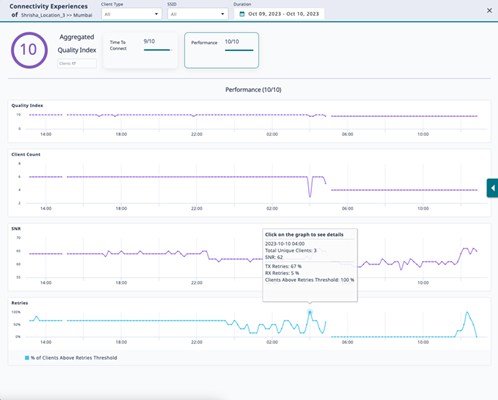The image size is (498, 400).
Task: Click the tooltip text 'Total Unique Clients: 3'
Action: point(291,250)
